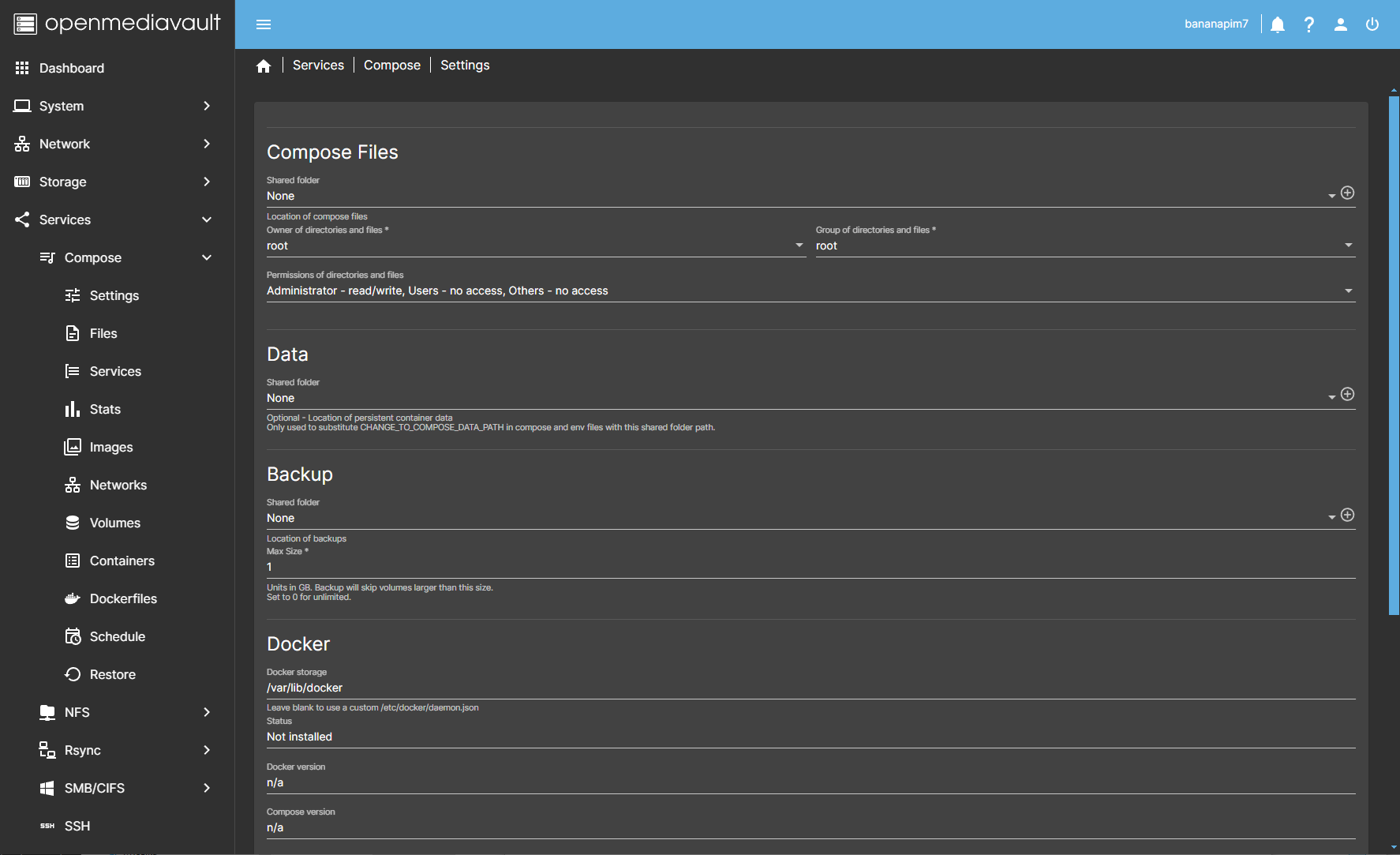The image size is (1400, 855).
Task: Expand the Storage menu chevron
Action: click(207, 182)
